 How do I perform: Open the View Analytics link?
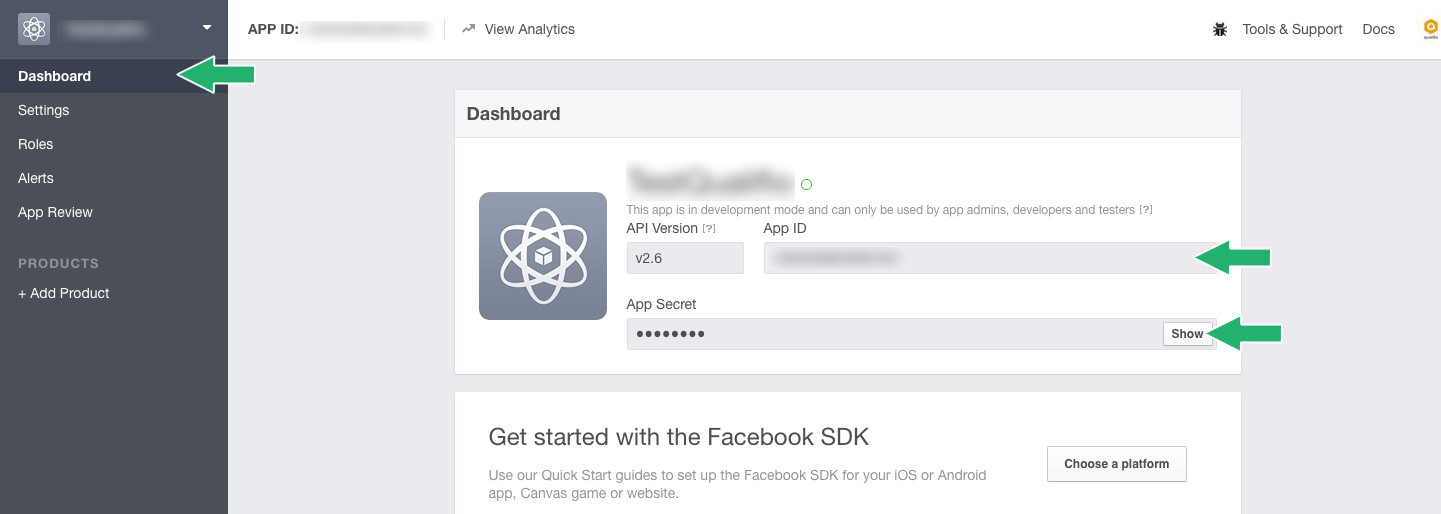tap(518, 29)
